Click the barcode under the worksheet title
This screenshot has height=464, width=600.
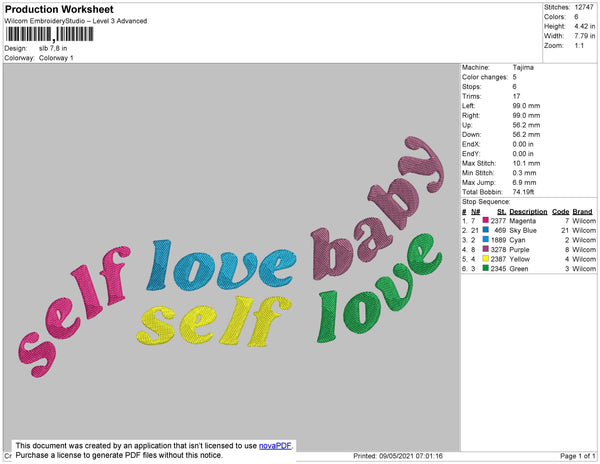(50, 35)
